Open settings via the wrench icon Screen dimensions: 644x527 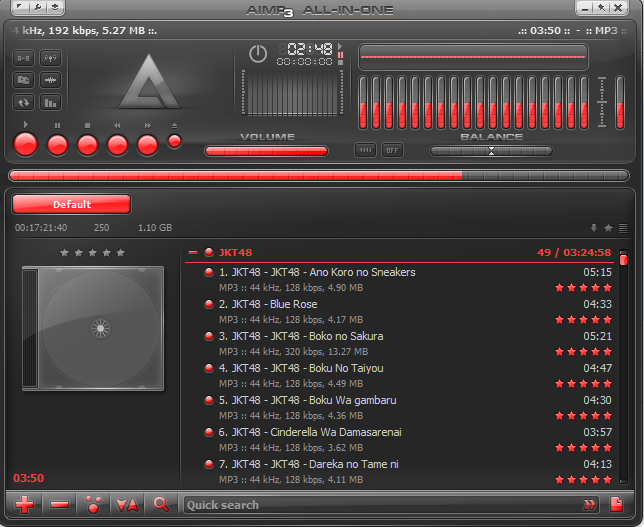38,7
